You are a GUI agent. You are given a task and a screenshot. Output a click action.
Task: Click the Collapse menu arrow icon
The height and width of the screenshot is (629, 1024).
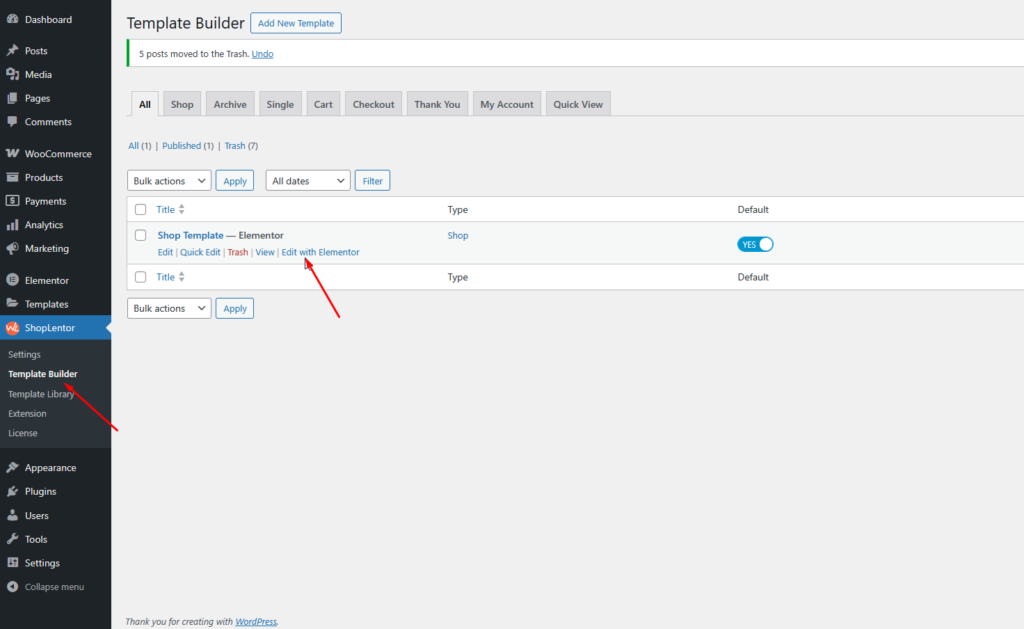12,587
